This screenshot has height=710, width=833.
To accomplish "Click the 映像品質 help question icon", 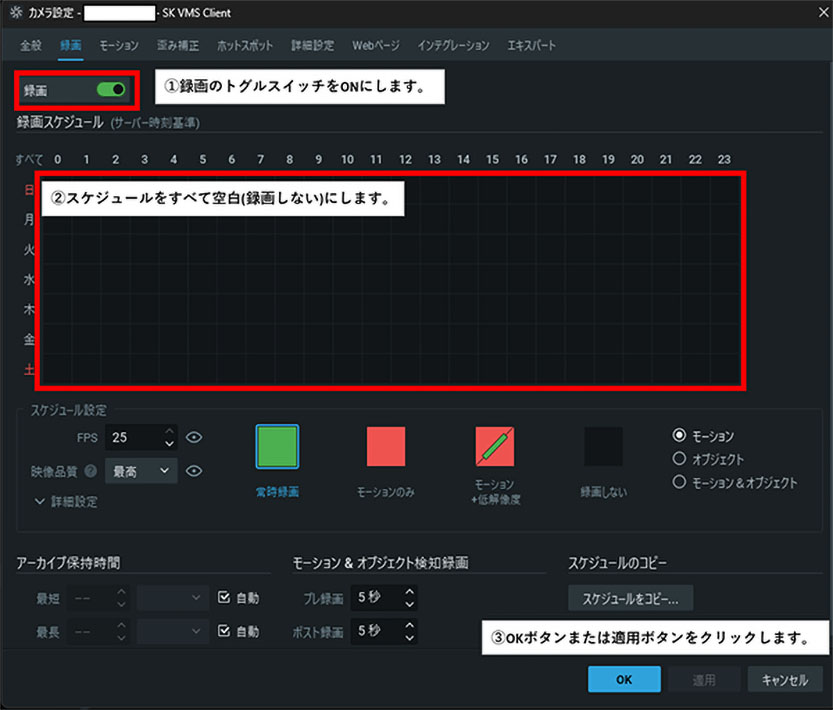I will tap(91, 471).
